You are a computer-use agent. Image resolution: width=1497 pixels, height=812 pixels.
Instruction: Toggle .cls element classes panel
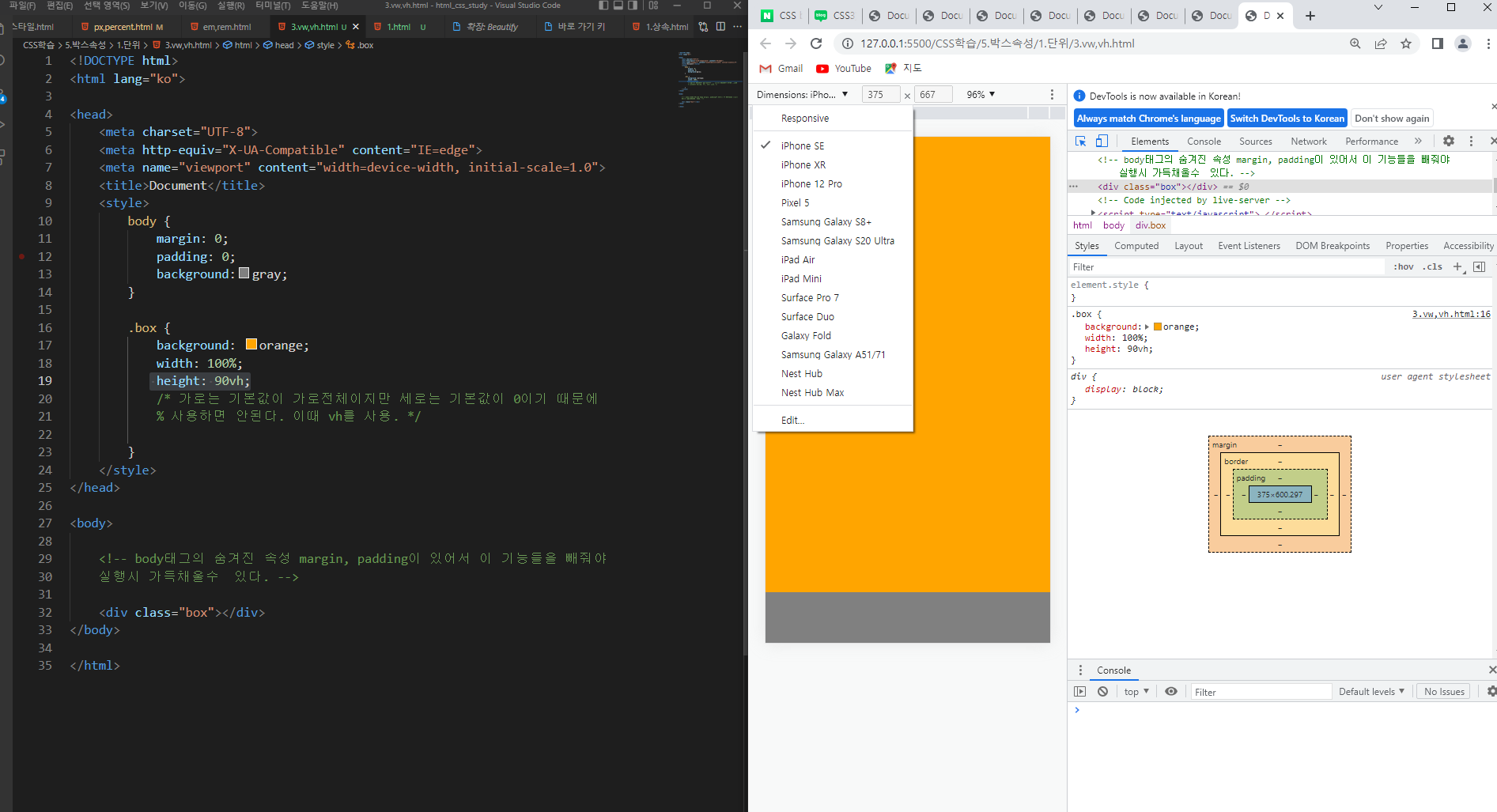point(1432,267)
